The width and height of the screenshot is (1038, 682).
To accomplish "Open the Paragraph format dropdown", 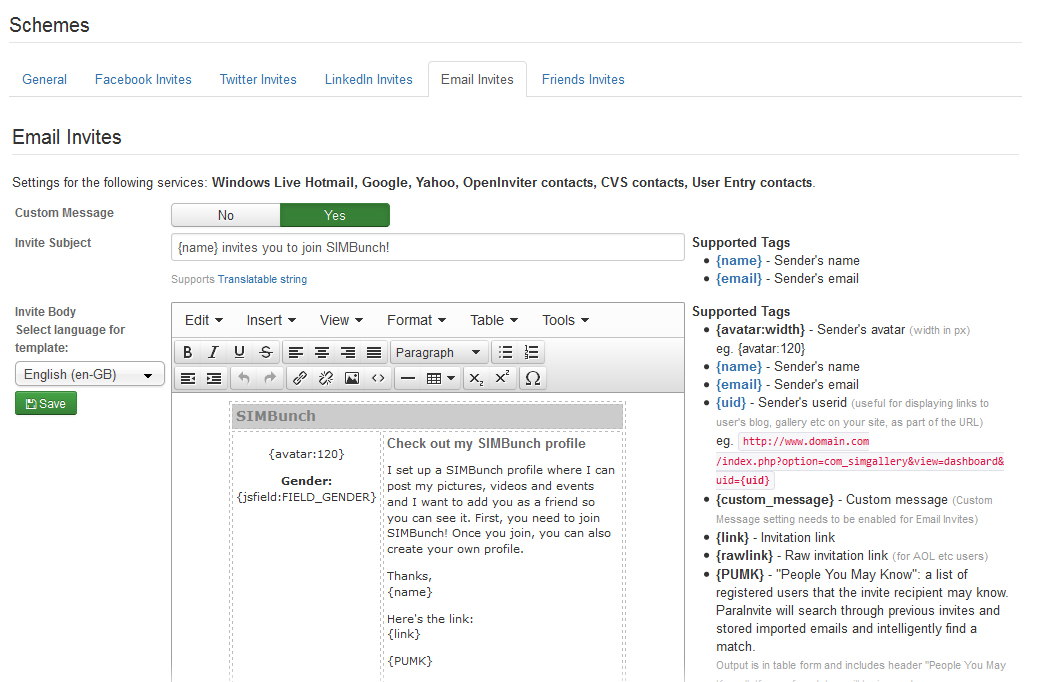I will pyautogui.click(x=438, y=352).
